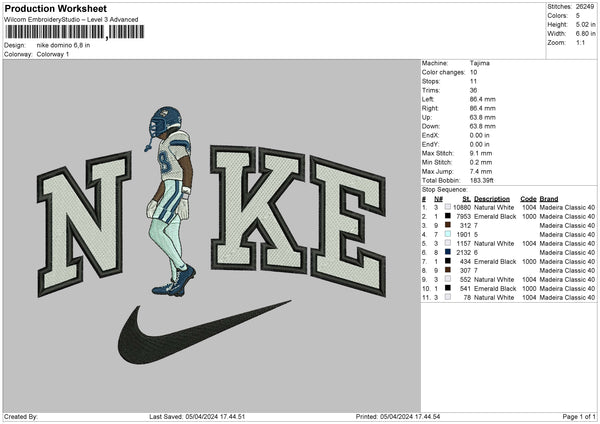
Task: Click the Width value '6.80 in'
Action: coord(585,34)
